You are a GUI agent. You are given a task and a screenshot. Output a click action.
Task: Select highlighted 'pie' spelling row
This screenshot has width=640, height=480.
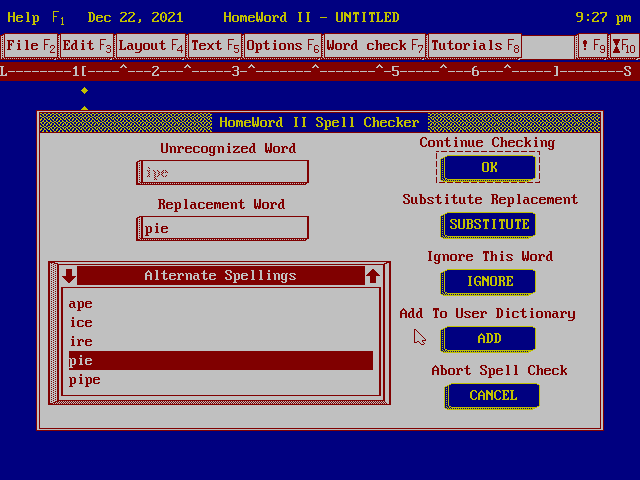point(220,360)
